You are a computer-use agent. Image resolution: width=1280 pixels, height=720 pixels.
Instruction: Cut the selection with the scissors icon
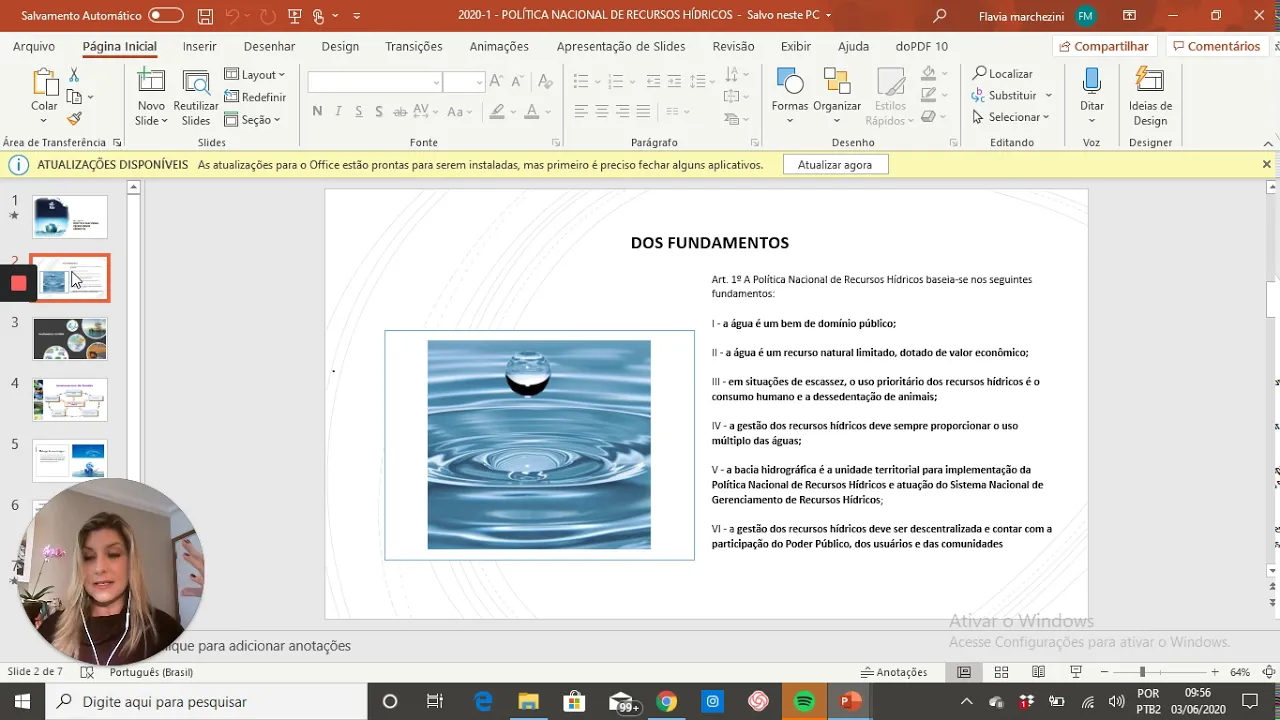tap(74, 75)
